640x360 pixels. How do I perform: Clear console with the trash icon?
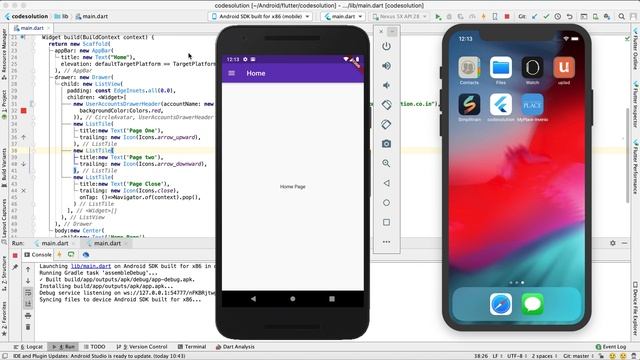[x=28, y=327]
